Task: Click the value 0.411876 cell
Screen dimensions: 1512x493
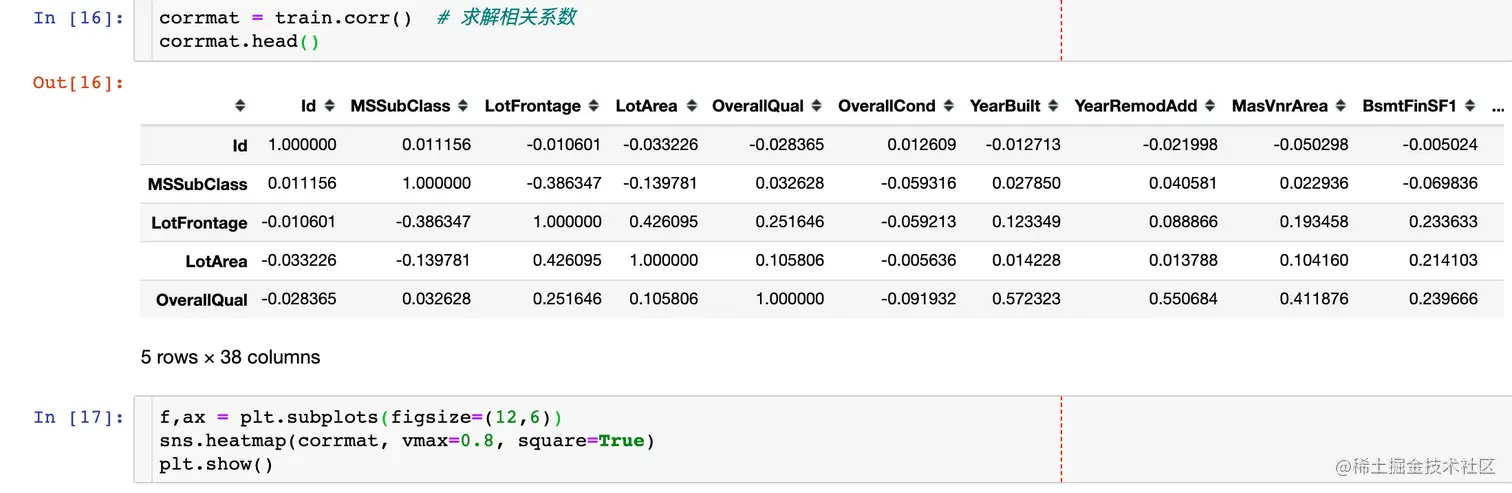Action: (1314, 299)
